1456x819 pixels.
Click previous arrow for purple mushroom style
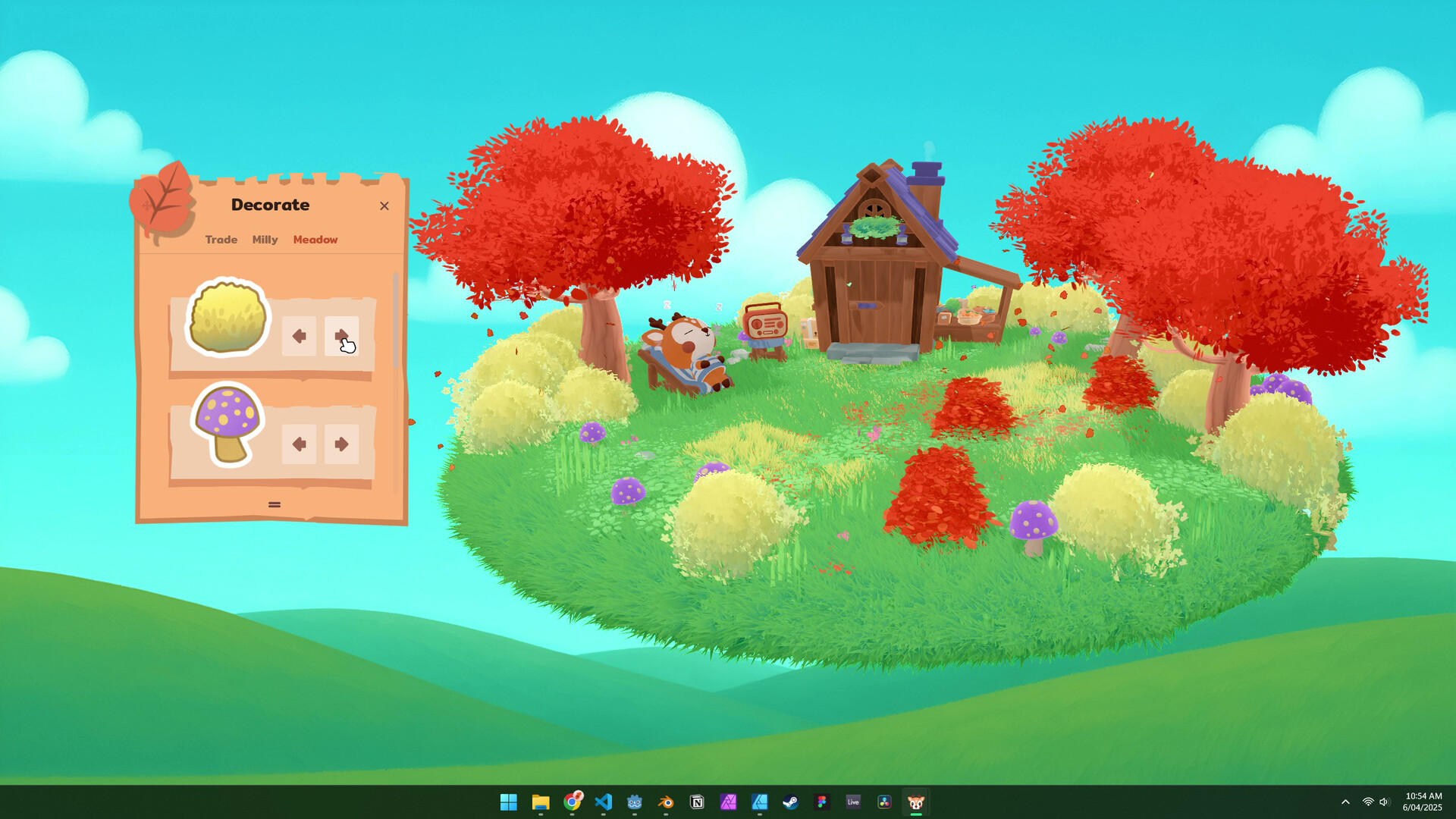point(299,444)
